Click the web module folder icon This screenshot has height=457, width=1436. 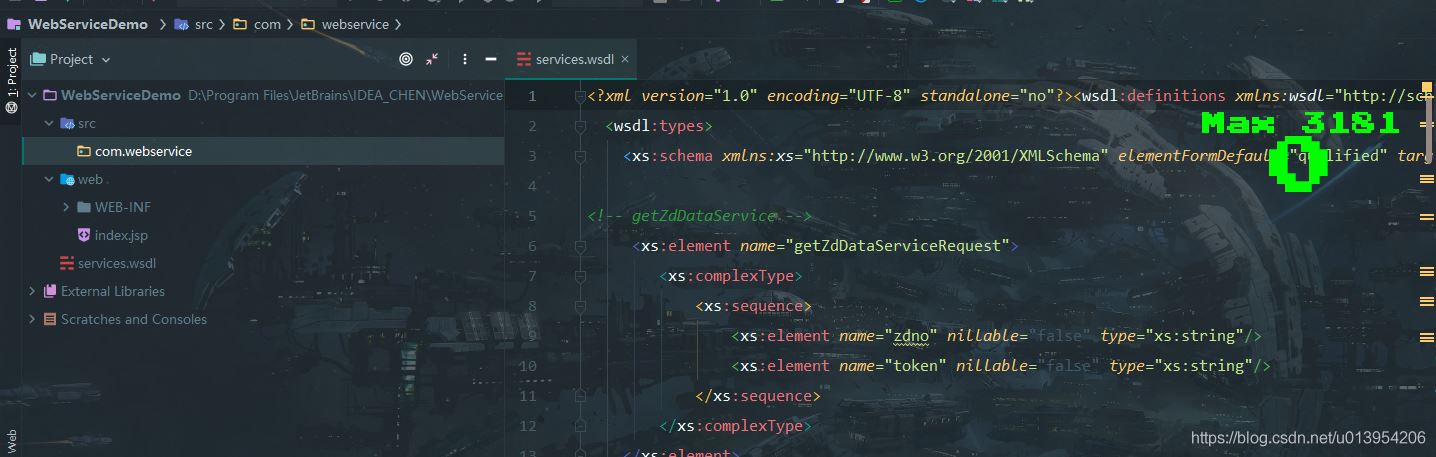coord(67,179)
